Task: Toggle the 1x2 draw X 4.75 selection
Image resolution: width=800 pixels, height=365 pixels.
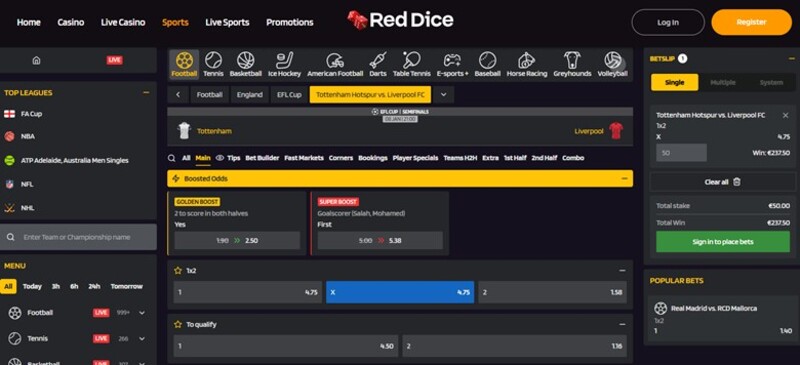Action: [x=400, y=293]
